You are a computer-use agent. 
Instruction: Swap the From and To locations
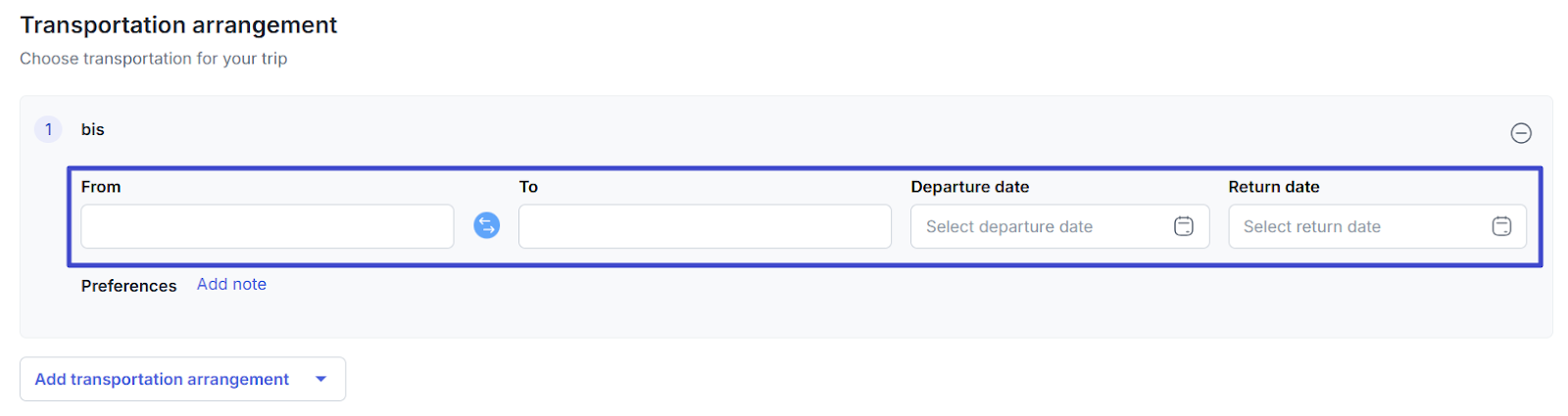(x=487, y=226)
